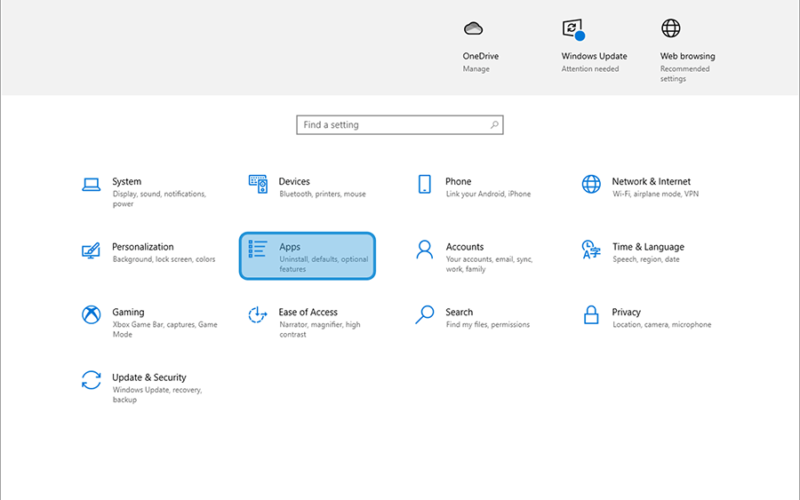Click the Web browsing label text

(687, 56)
